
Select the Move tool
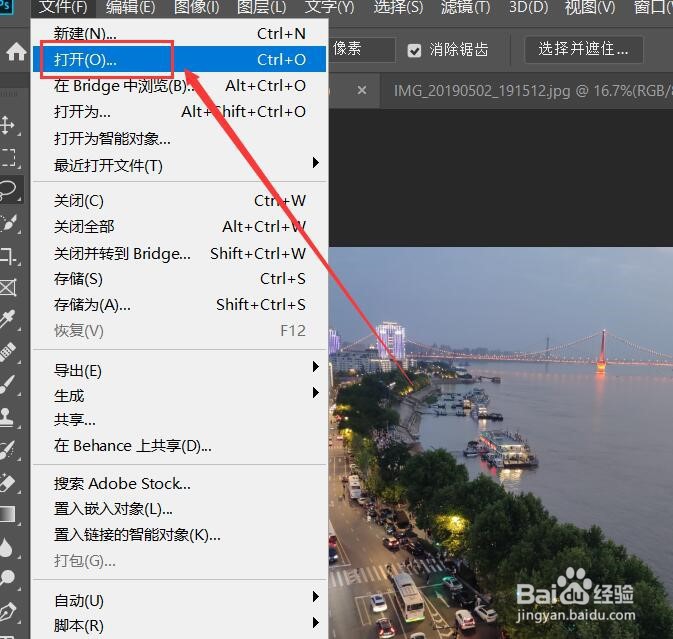8,125
